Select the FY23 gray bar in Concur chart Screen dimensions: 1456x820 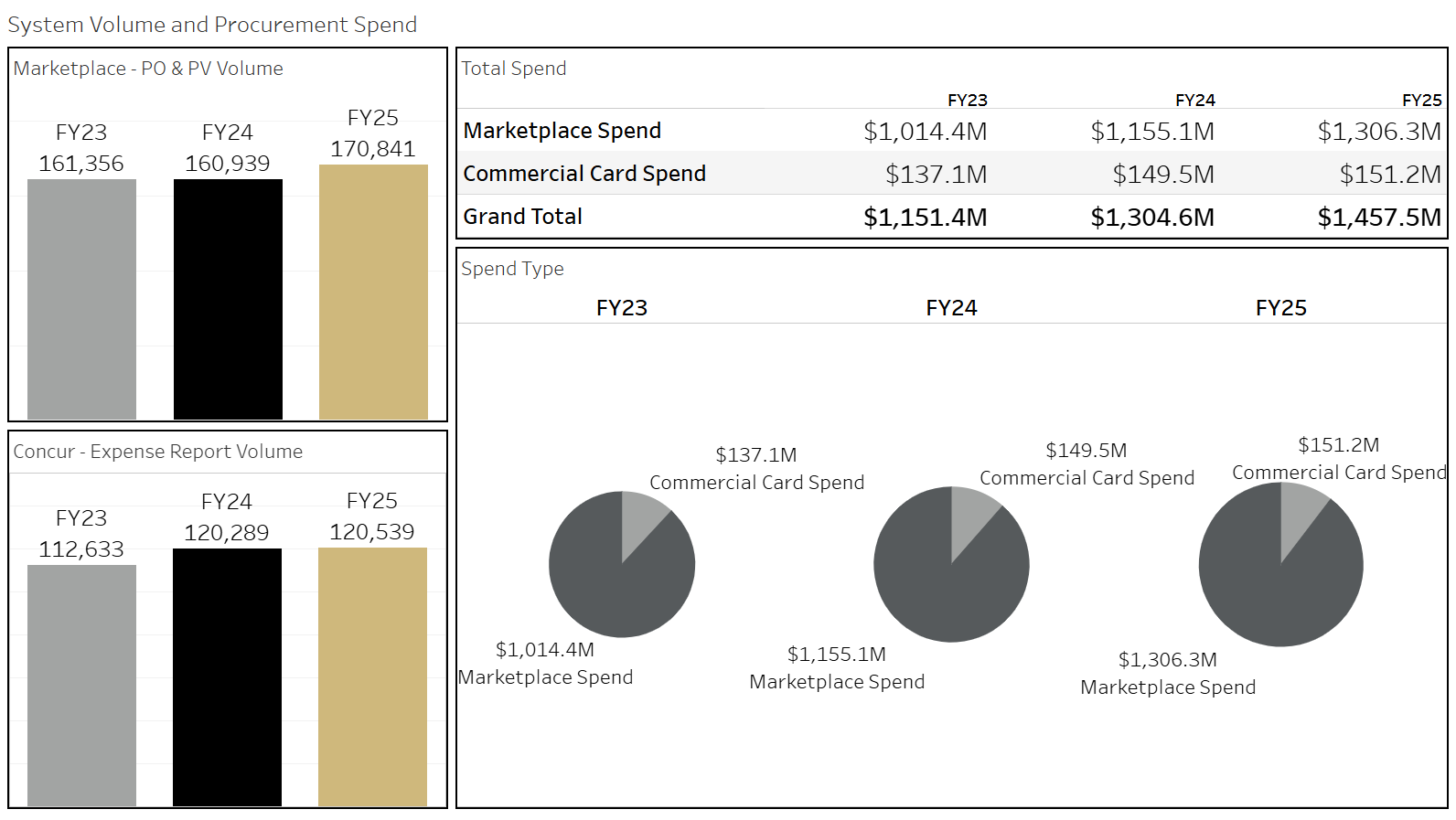[81, 685]
